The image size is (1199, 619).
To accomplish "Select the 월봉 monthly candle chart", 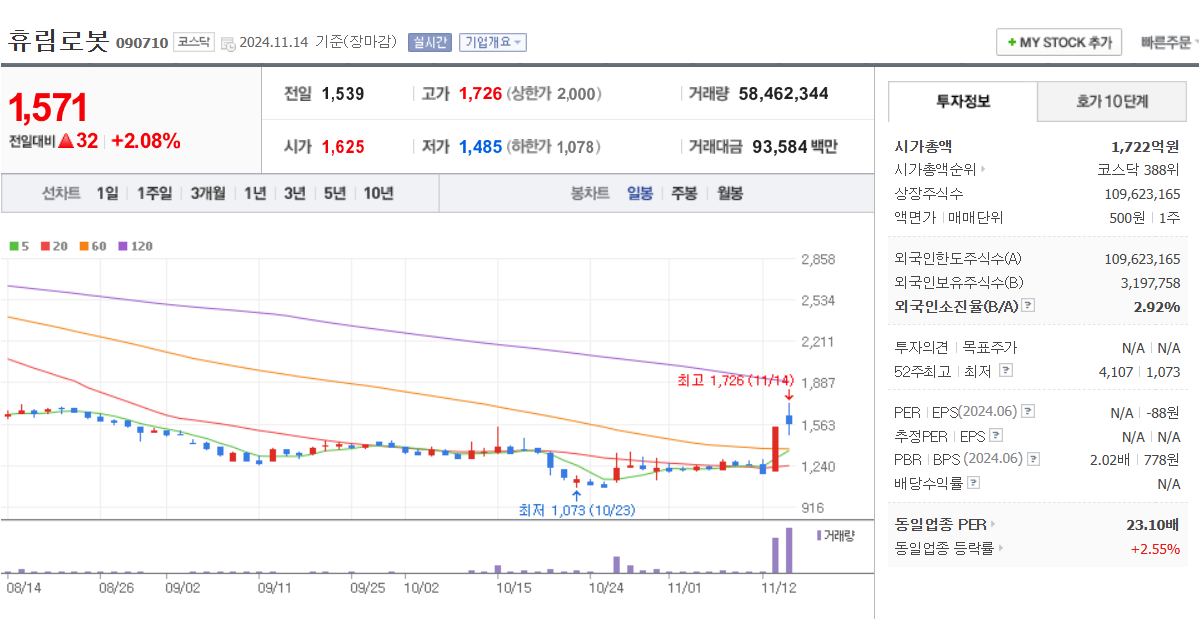I will pos(729,193).
